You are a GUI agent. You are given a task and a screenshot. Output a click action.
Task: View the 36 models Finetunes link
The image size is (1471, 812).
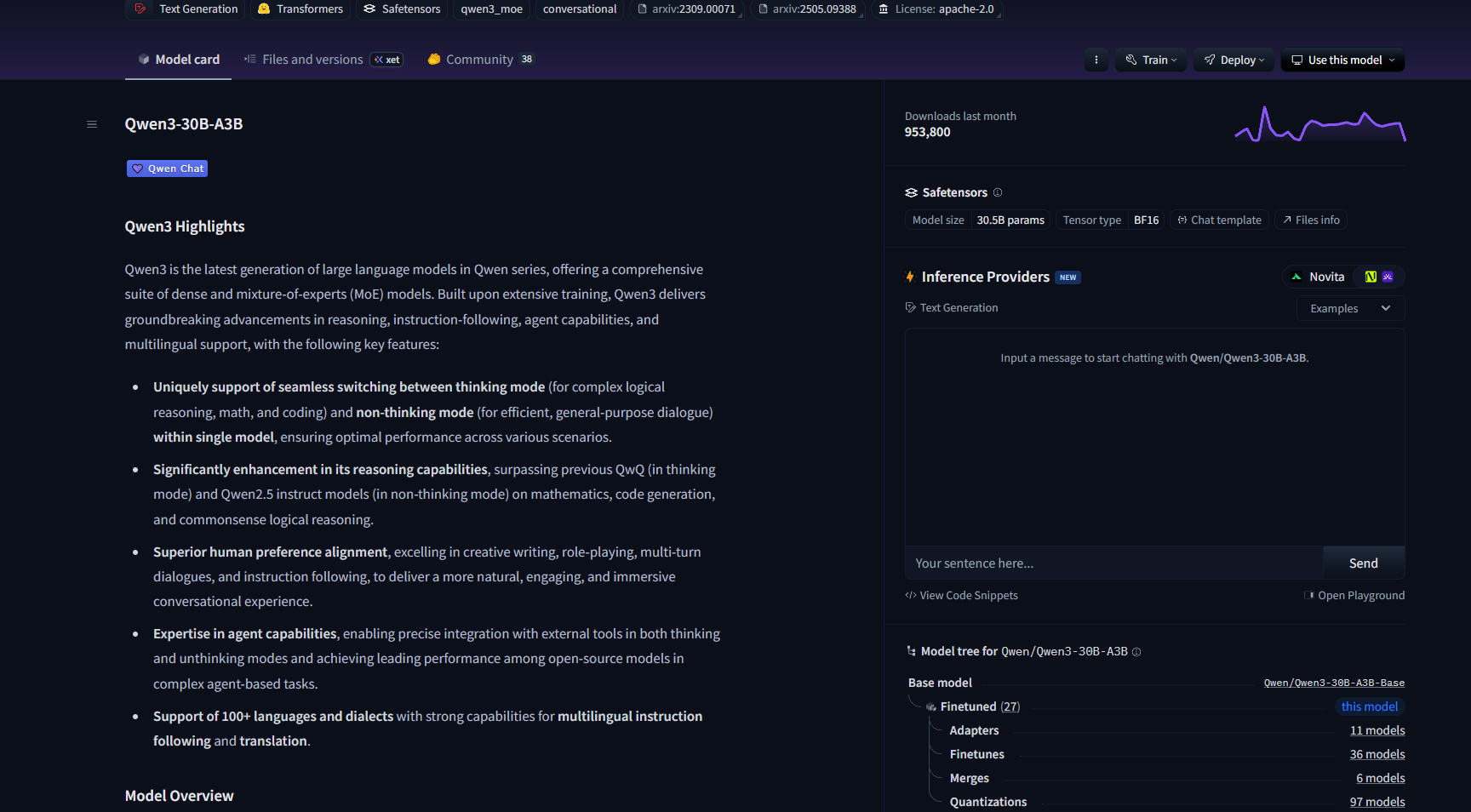coord(1377,754)
